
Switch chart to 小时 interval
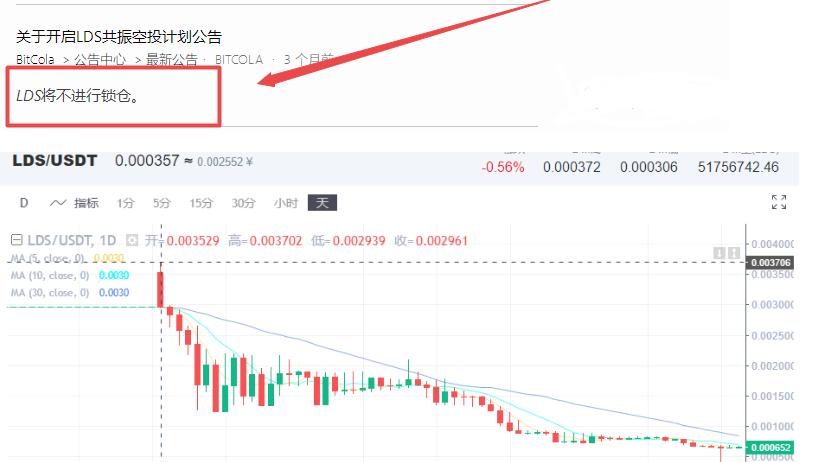pyautogui.click(x=285, y=203)
